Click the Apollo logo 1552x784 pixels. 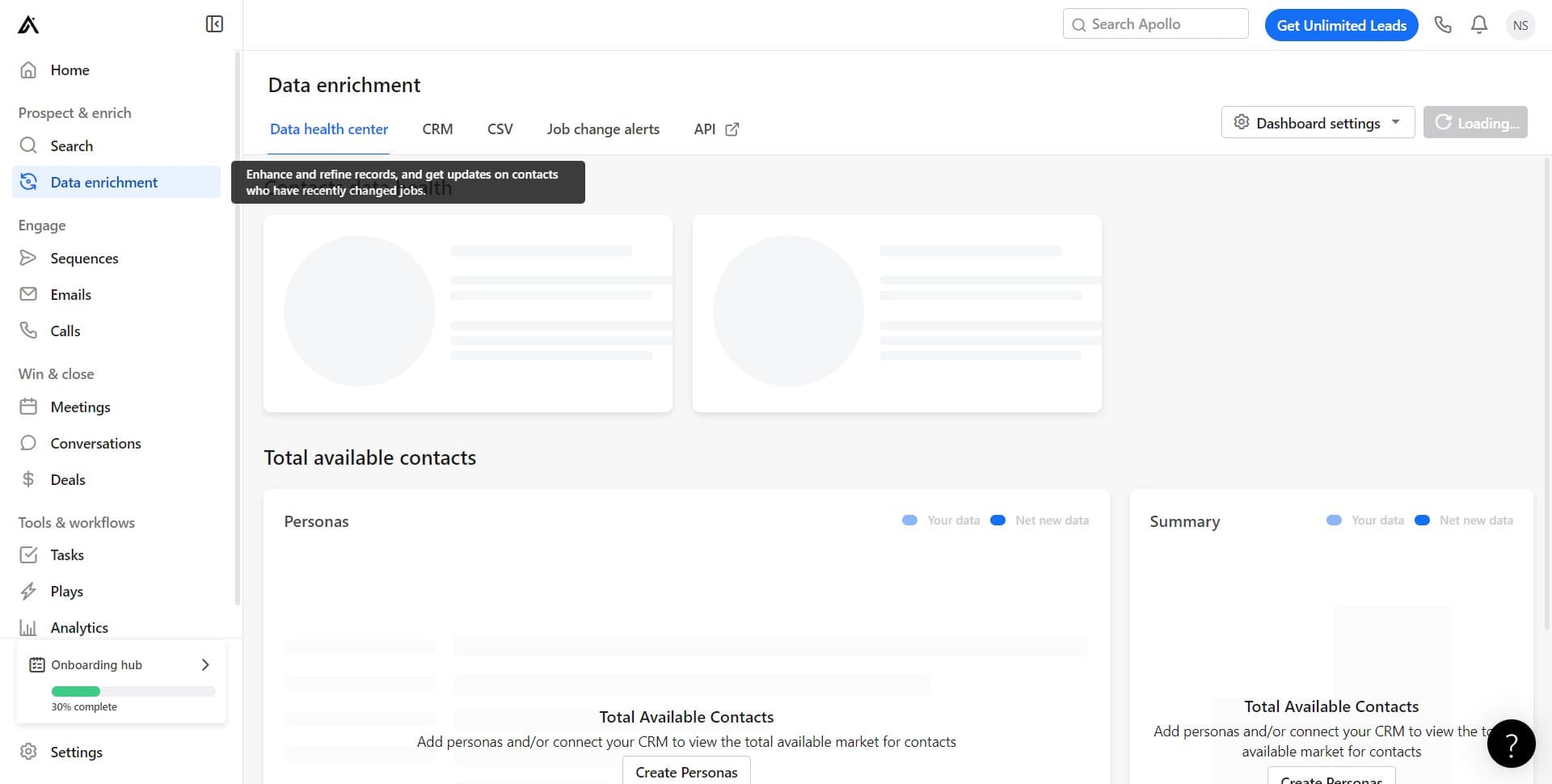27,24
